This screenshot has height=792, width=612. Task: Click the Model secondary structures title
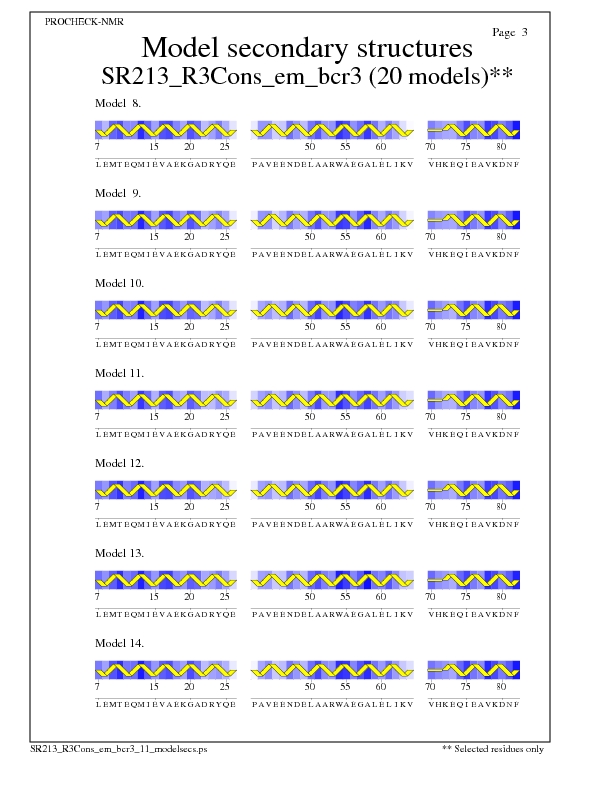307,48
